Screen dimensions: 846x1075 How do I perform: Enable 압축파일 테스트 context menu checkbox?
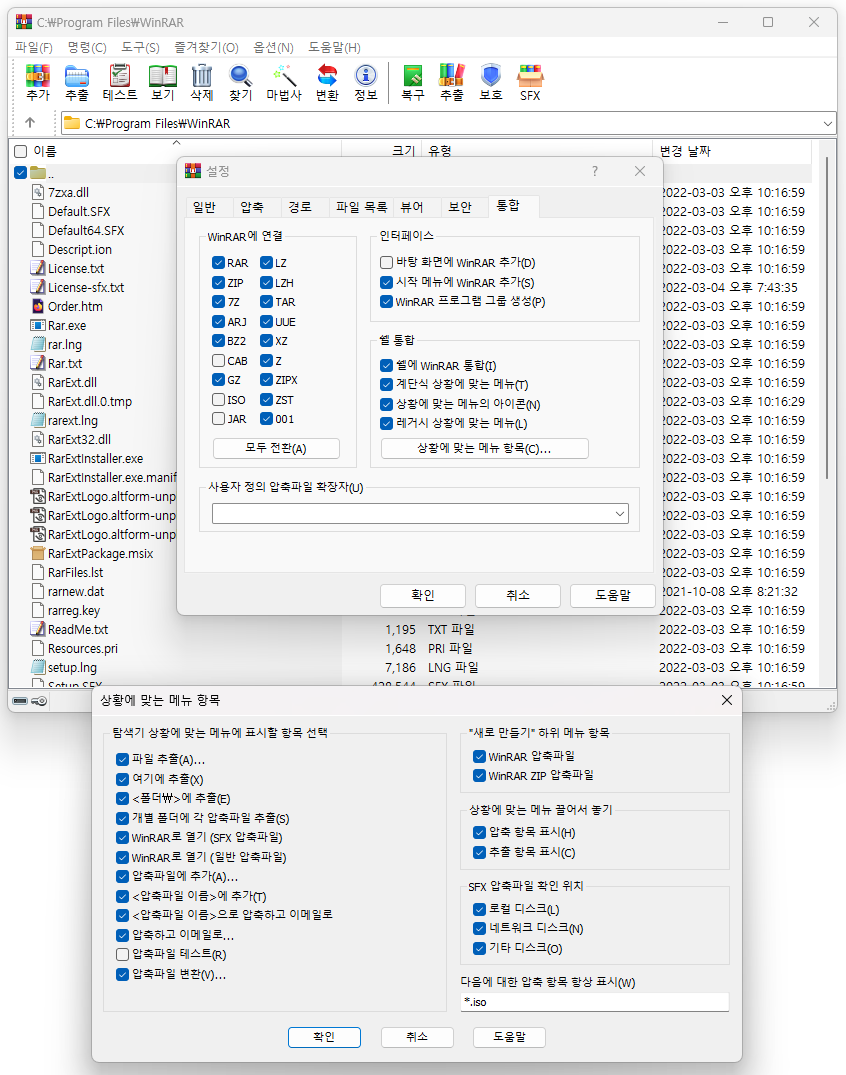click(x=123, y=954)
